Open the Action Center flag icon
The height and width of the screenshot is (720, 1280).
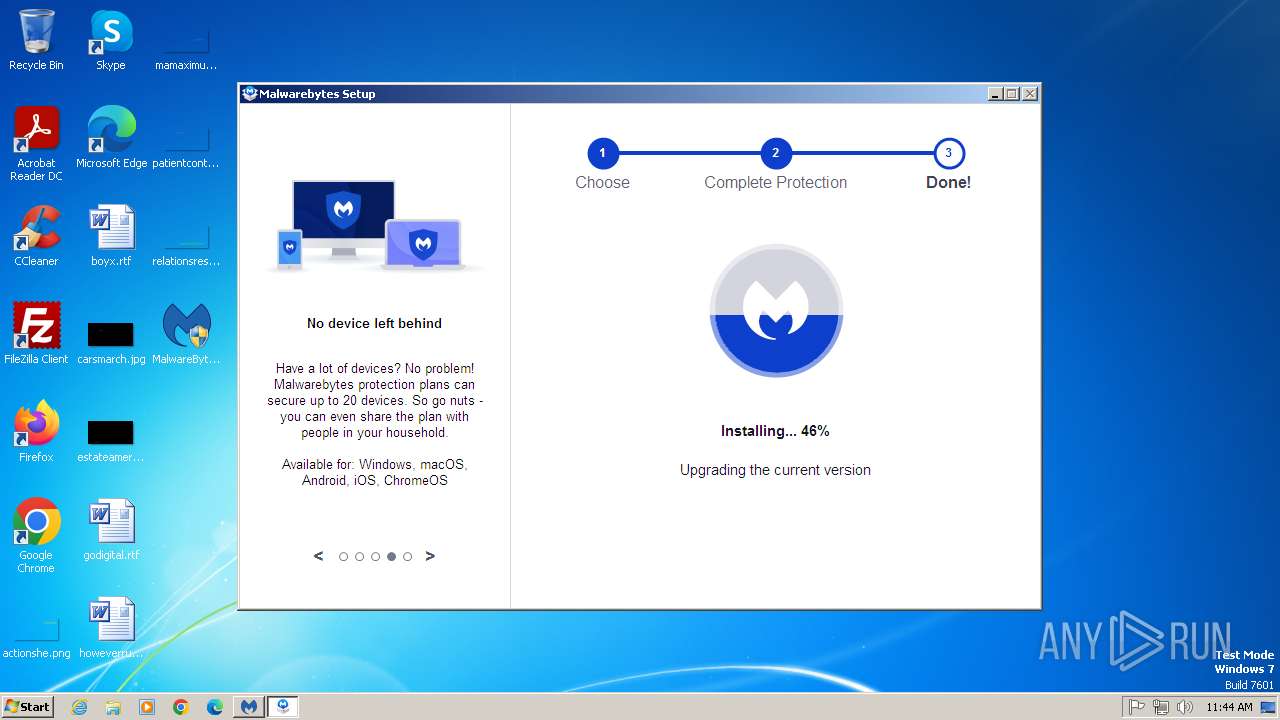[x=1136, y=707]
